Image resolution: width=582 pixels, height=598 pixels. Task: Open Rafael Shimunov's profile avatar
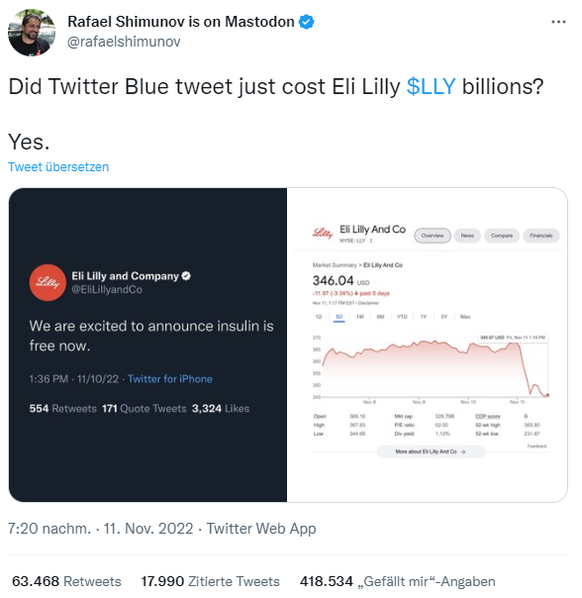coord(31,32)
